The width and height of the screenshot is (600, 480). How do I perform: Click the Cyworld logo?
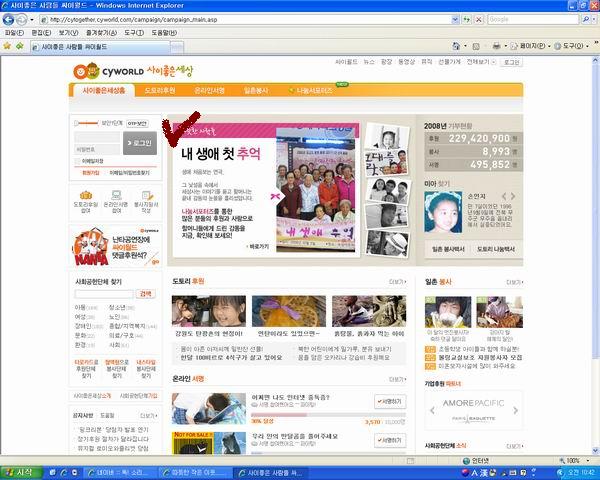tap(108, 71)
